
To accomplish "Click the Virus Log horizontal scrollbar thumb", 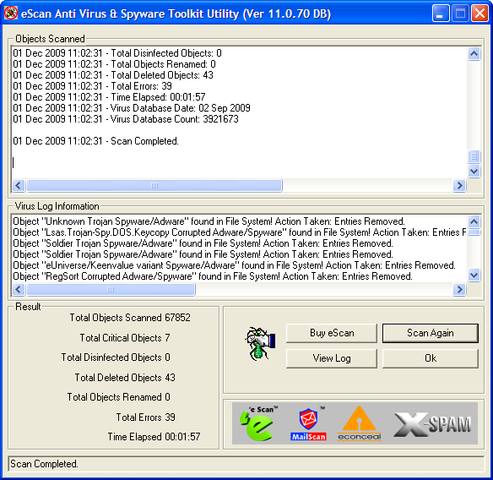I will (111, 289).
